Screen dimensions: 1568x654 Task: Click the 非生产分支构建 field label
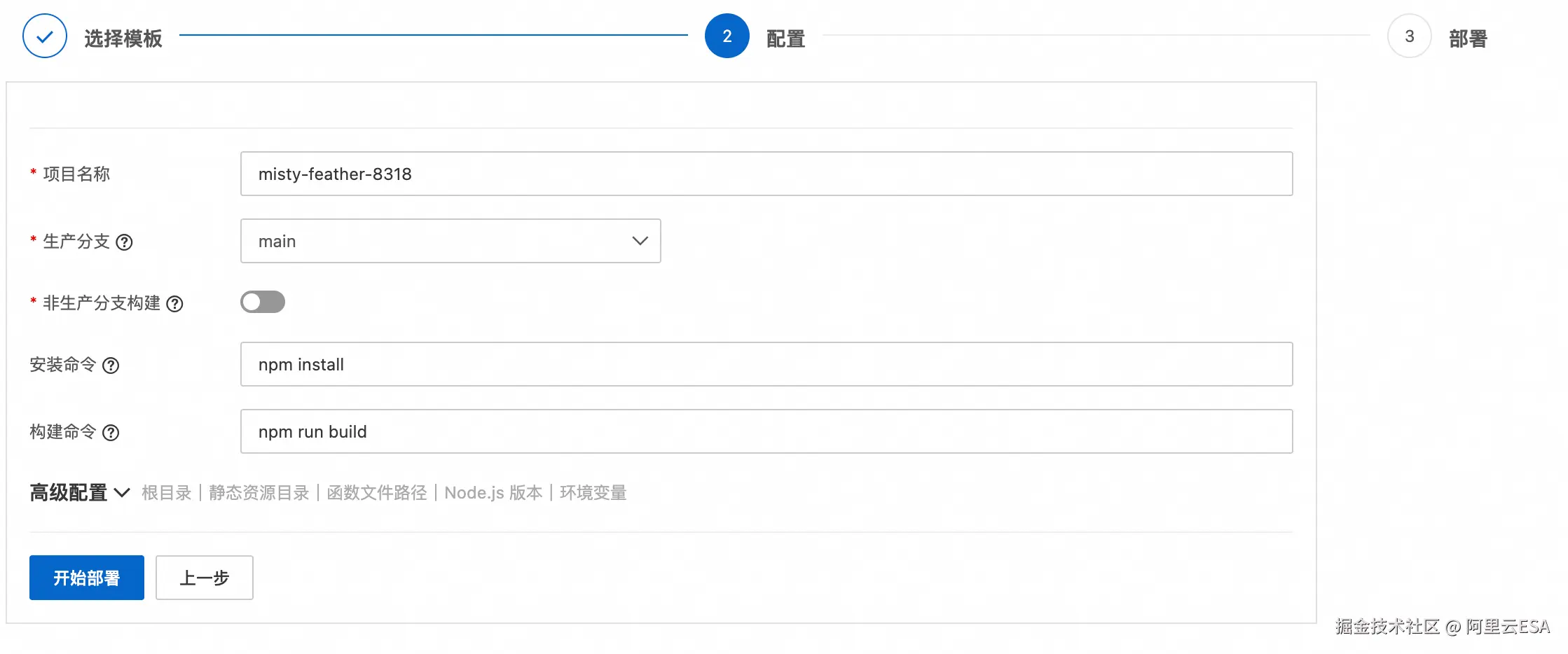102,303
